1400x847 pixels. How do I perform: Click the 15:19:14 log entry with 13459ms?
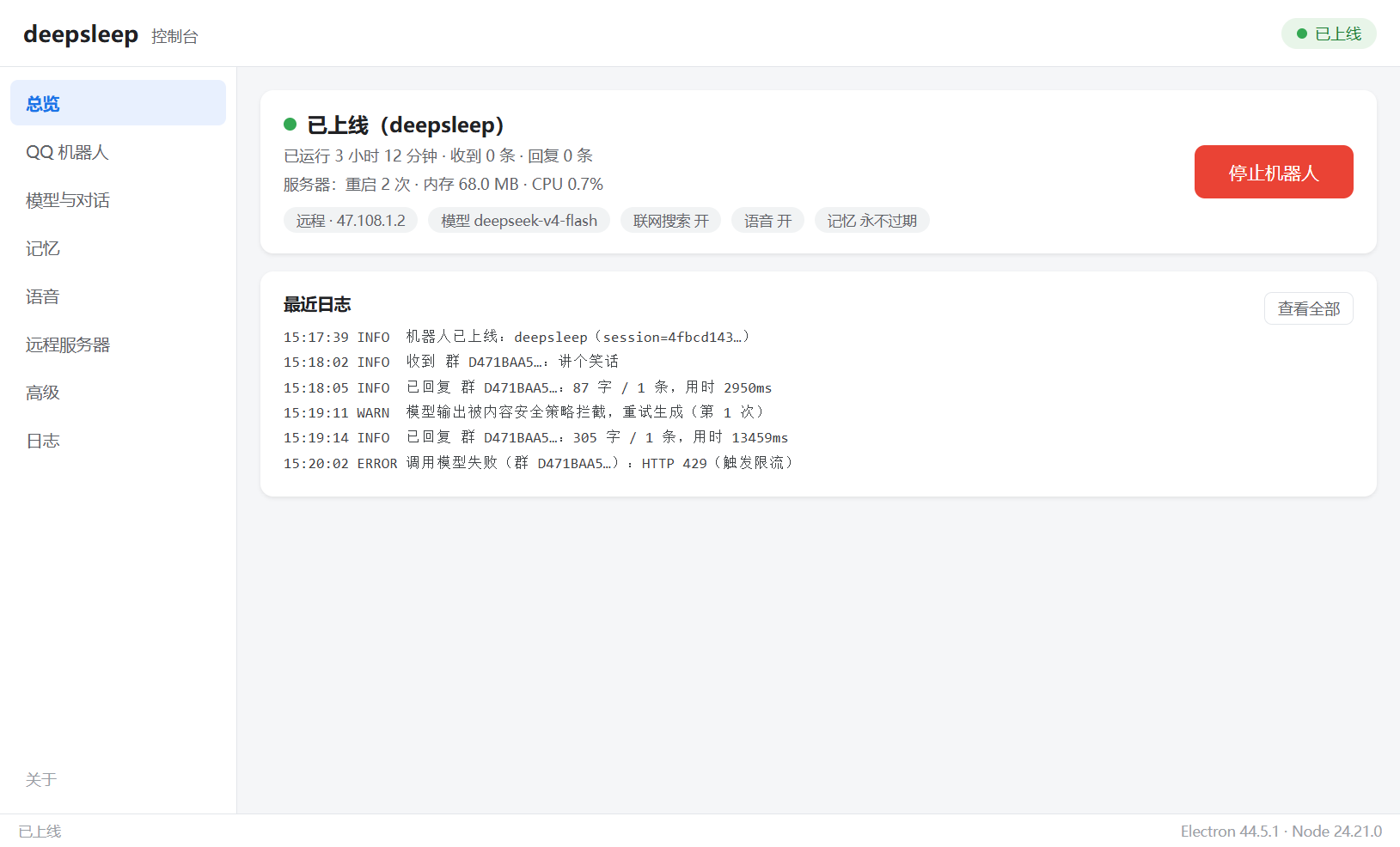(x=536, y=437)
